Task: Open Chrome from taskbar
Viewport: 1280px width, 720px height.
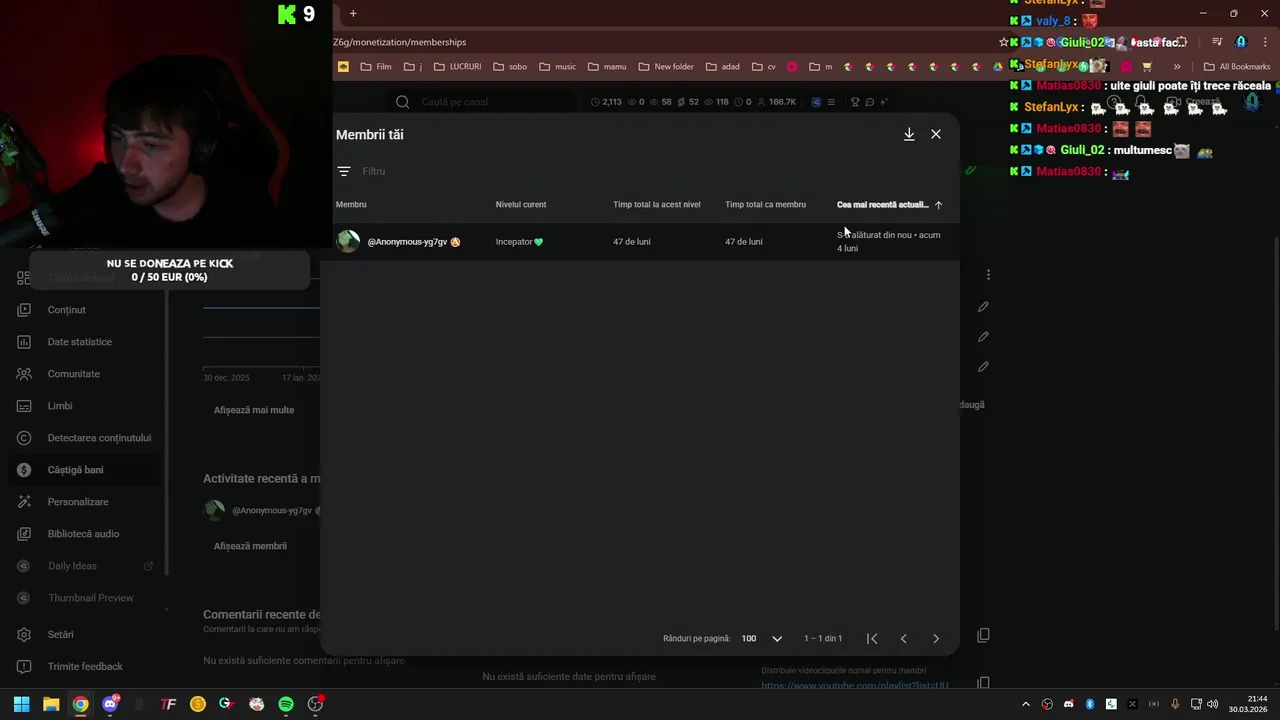Action: (80, 704)
